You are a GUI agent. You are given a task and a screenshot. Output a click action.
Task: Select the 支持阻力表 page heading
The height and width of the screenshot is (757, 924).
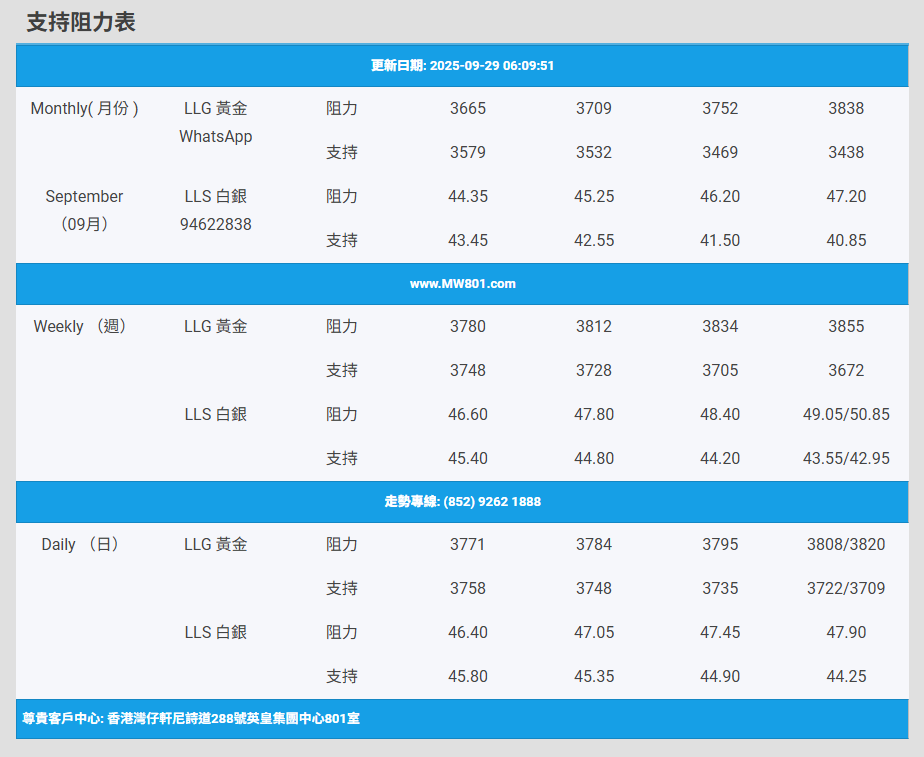[x=81, y=22]
